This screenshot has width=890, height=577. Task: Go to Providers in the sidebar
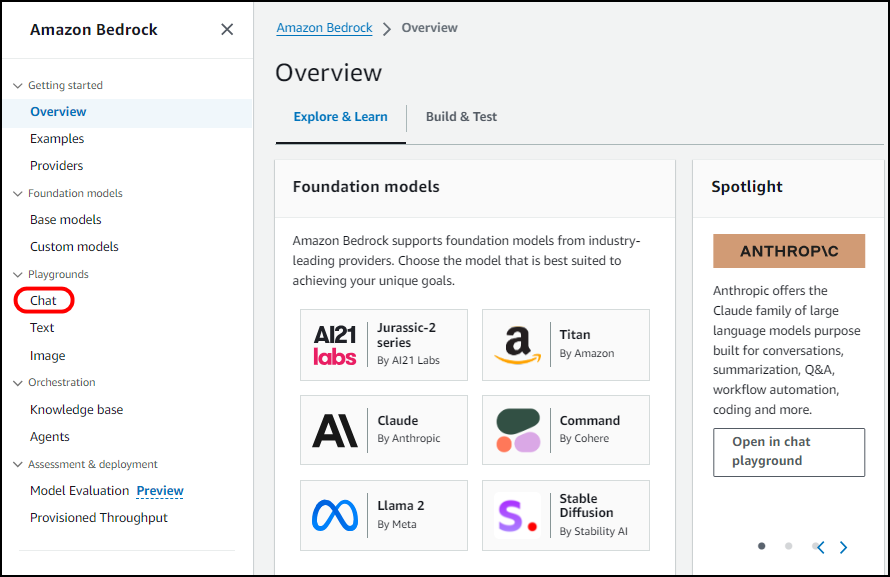[x=56, y=166]
